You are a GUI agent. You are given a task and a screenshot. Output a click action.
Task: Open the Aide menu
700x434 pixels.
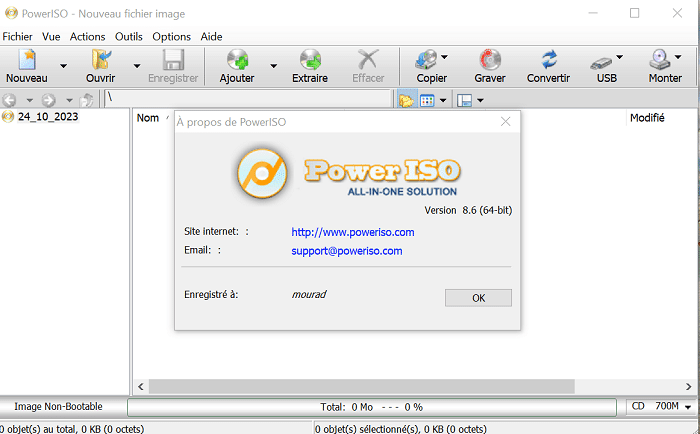pyautogui.click(x=211, y=36)
